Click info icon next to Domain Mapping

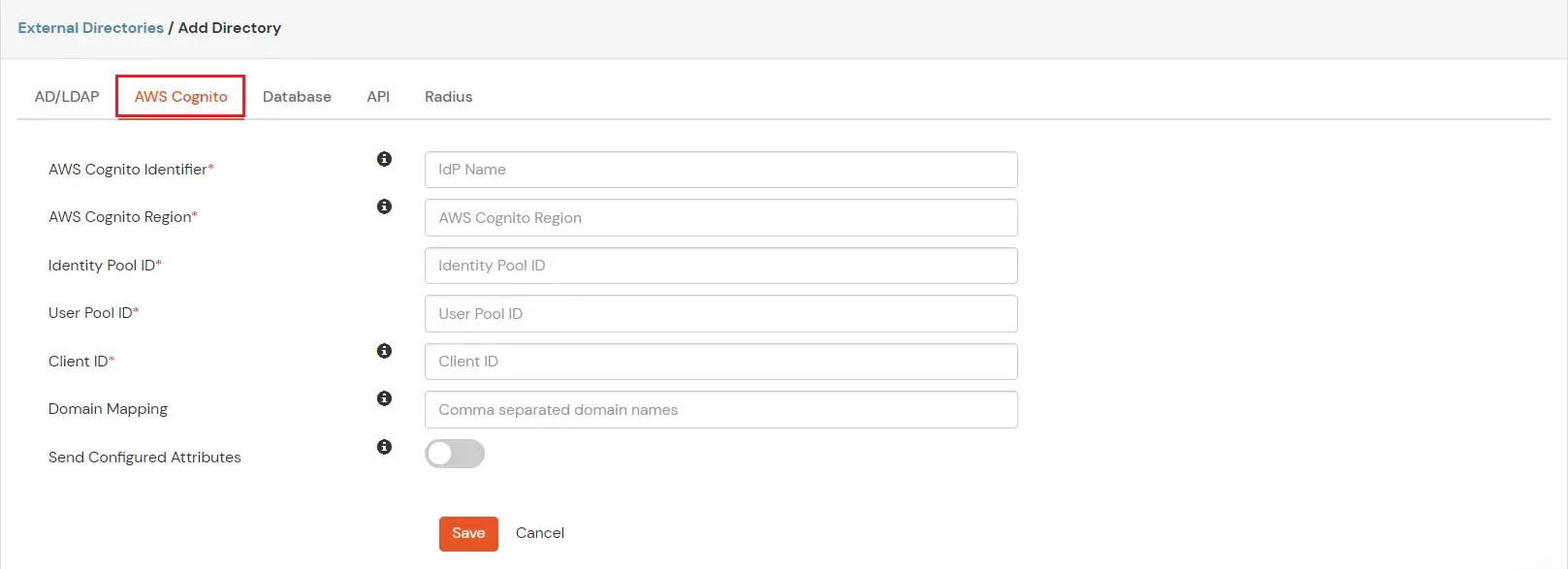[384, 398]
